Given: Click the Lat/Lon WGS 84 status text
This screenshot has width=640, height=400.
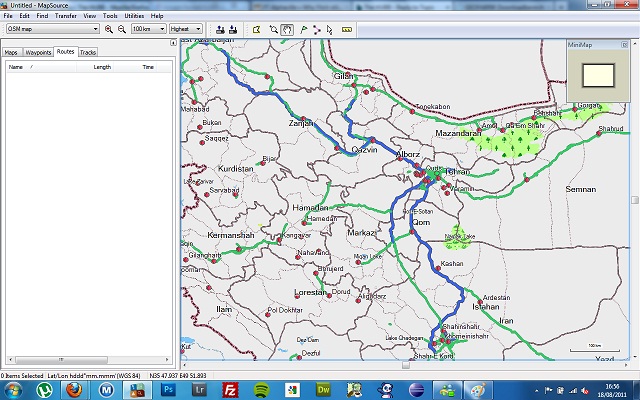Looking at the screenshot, I should pos(94,376).
